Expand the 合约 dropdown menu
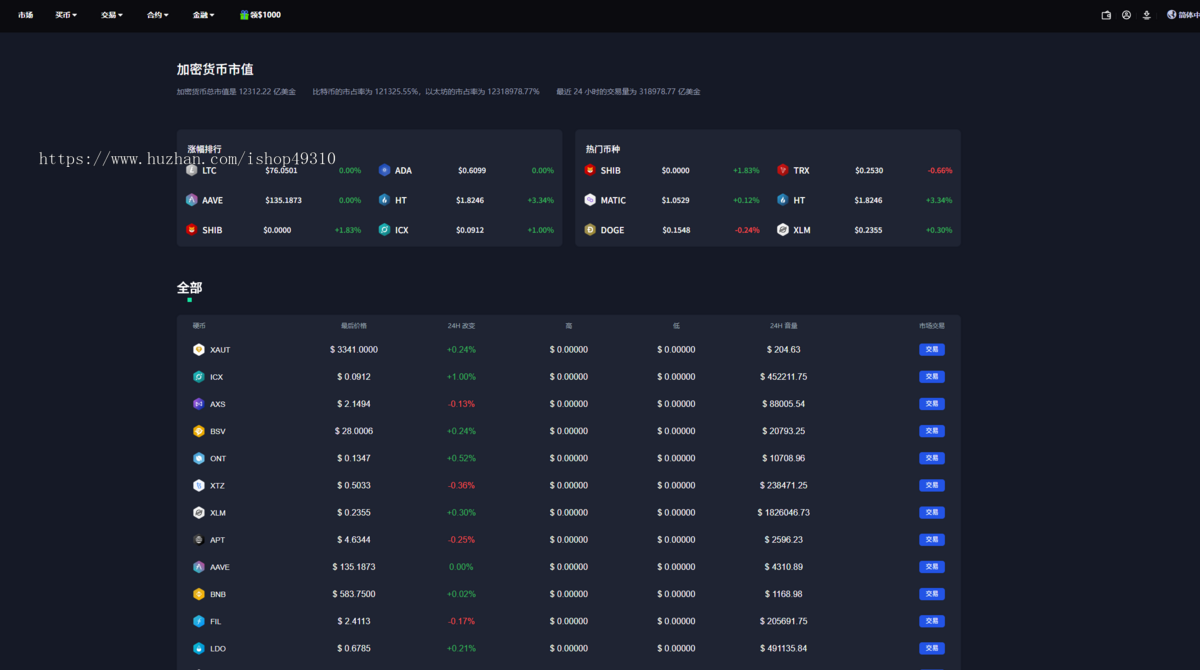The width and height of the screenshot is (1200, 670). [157, 15]
